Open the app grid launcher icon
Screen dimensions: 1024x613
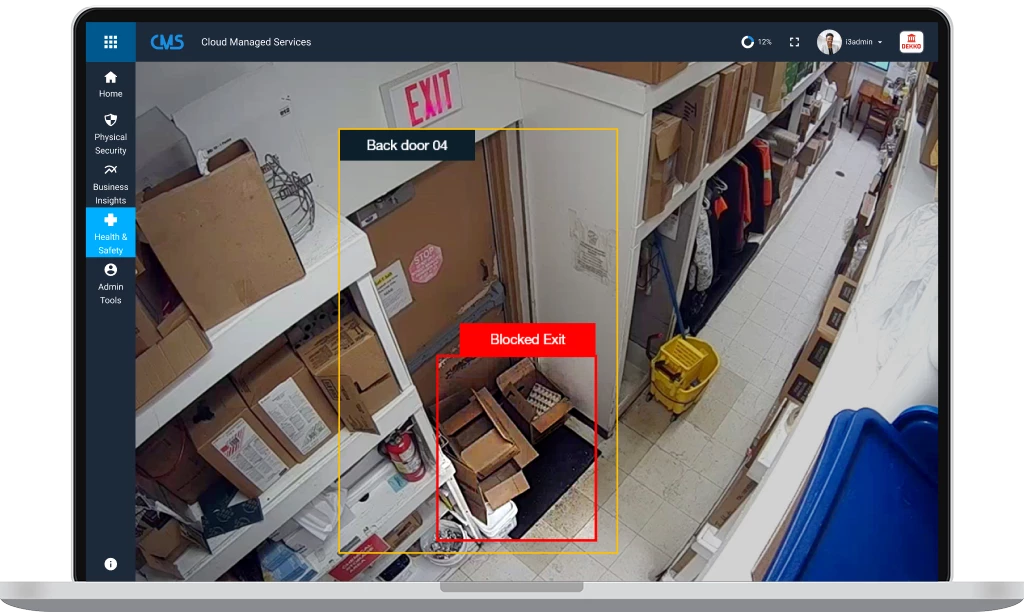coord(110,41)
